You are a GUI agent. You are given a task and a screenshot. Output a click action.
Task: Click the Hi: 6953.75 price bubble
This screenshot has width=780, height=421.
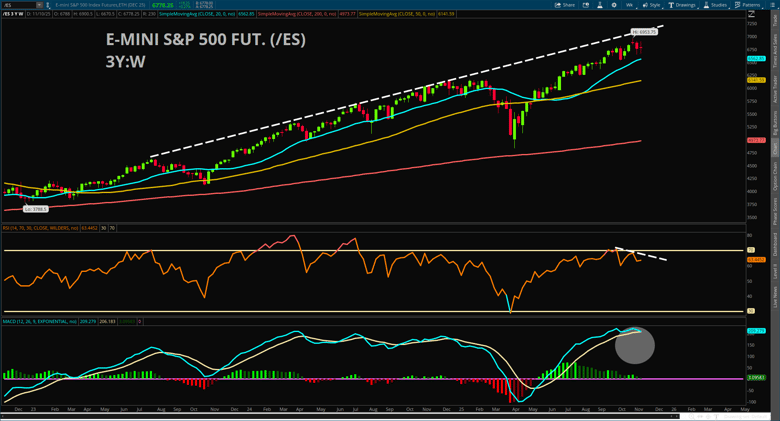point(644,32)
